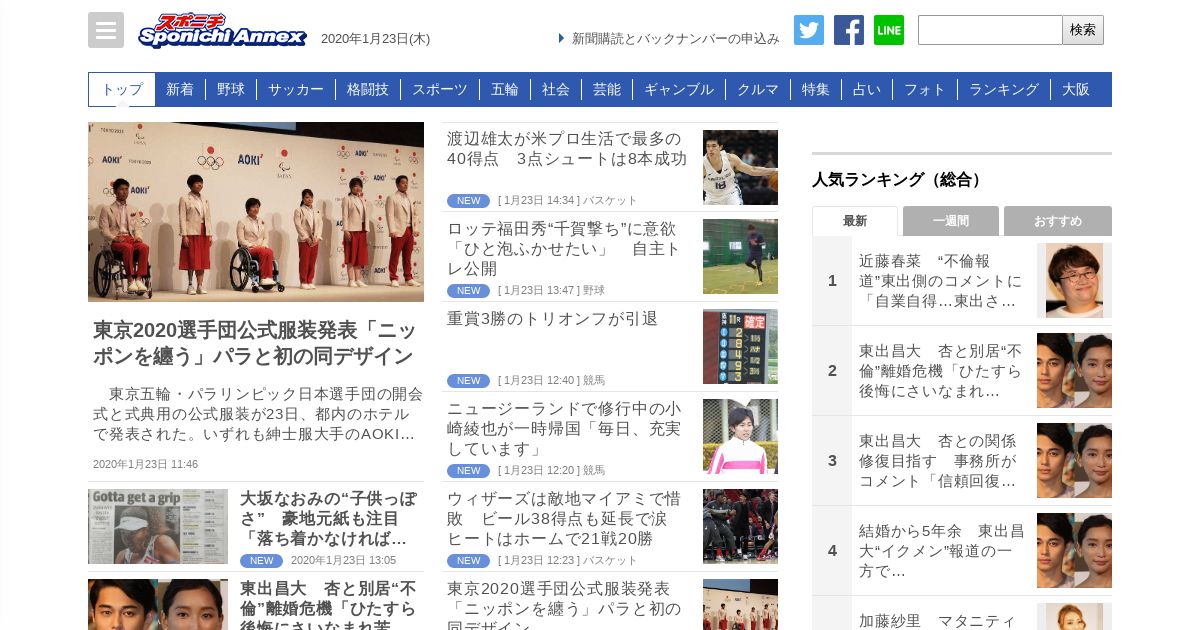Open the フォト nav item
The height and width of the screenshot is (630, 1200).
click(x=925, y=89)
